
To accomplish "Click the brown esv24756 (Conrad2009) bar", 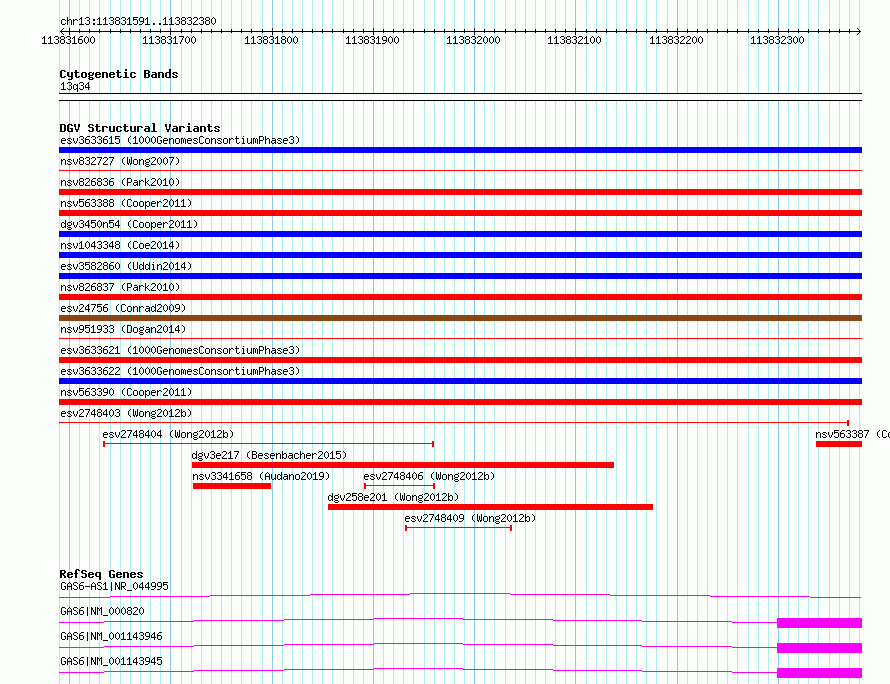I will pos(460,318).
